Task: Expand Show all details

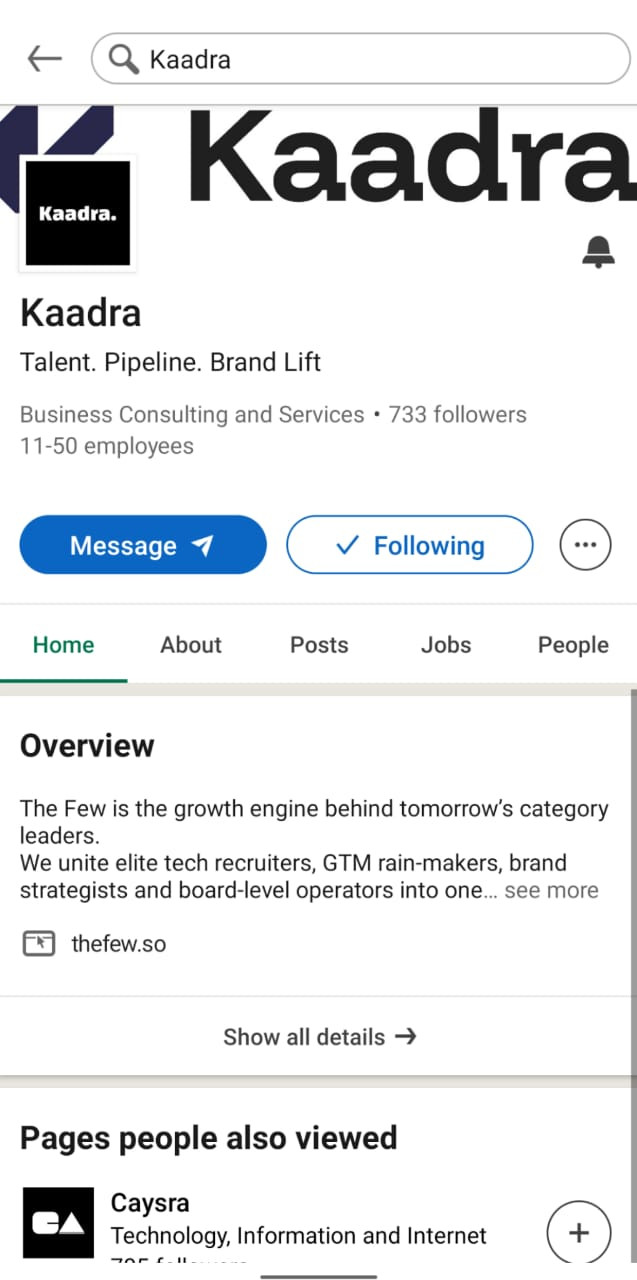Action: click(318, 1037)
